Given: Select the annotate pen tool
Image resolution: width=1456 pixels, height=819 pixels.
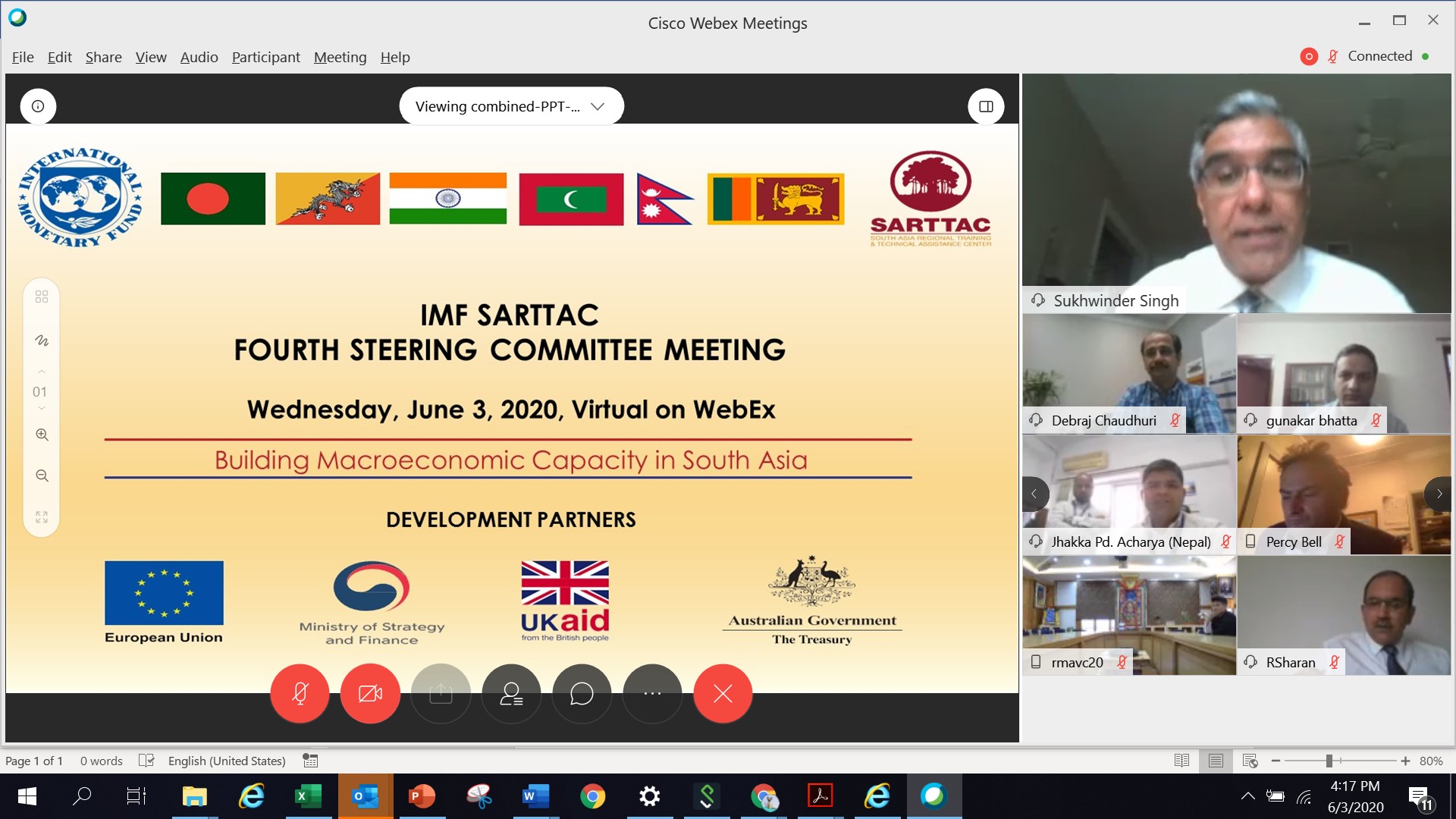Looking at the screenshot, I should (x=42, y=340).
